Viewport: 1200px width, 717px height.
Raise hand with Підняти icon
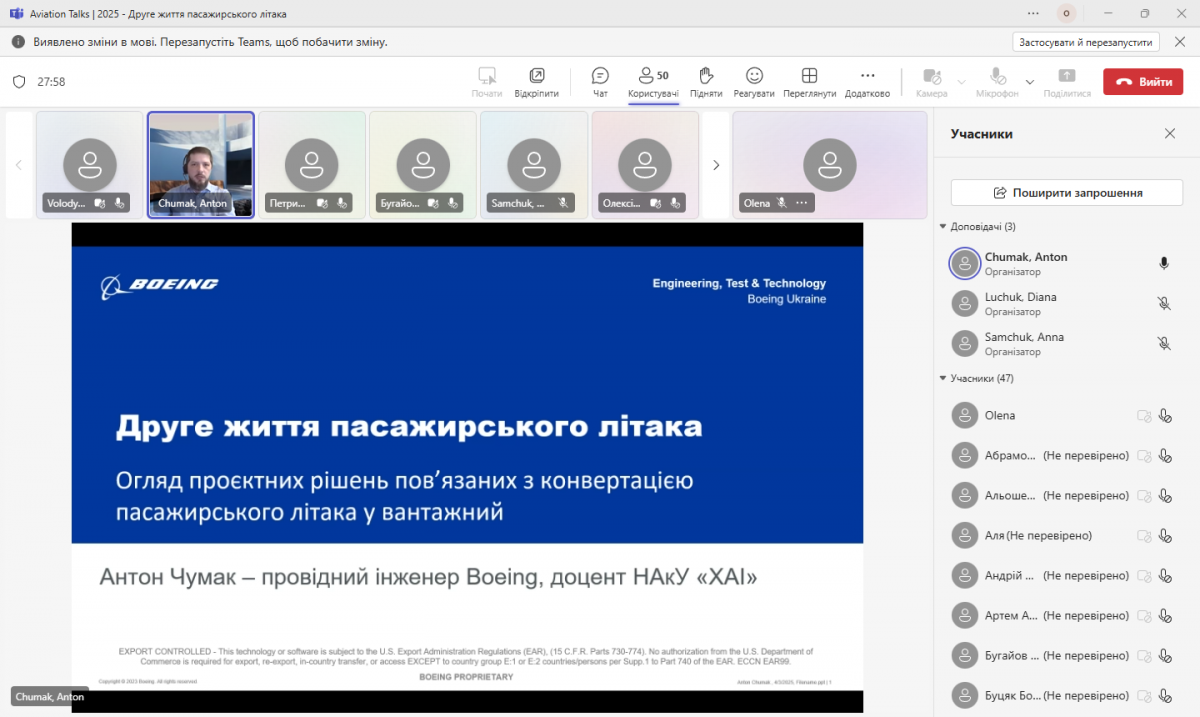click(x=706, y=81)
